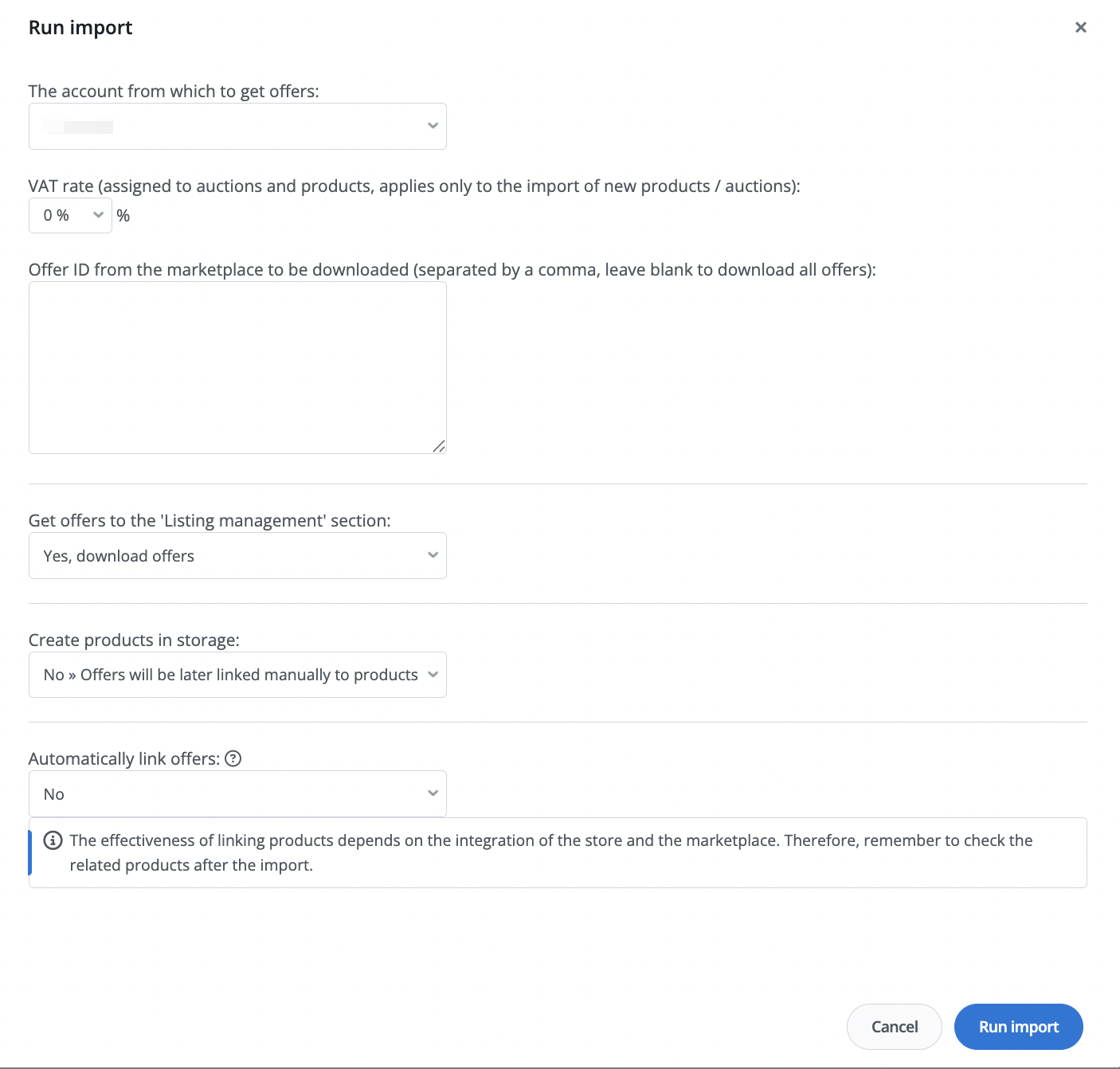Click the info icon in the linking notice
Image resolution: width=1120 pixels, height=1069 pixels.
pyautogui.click(x=53, y=841)
